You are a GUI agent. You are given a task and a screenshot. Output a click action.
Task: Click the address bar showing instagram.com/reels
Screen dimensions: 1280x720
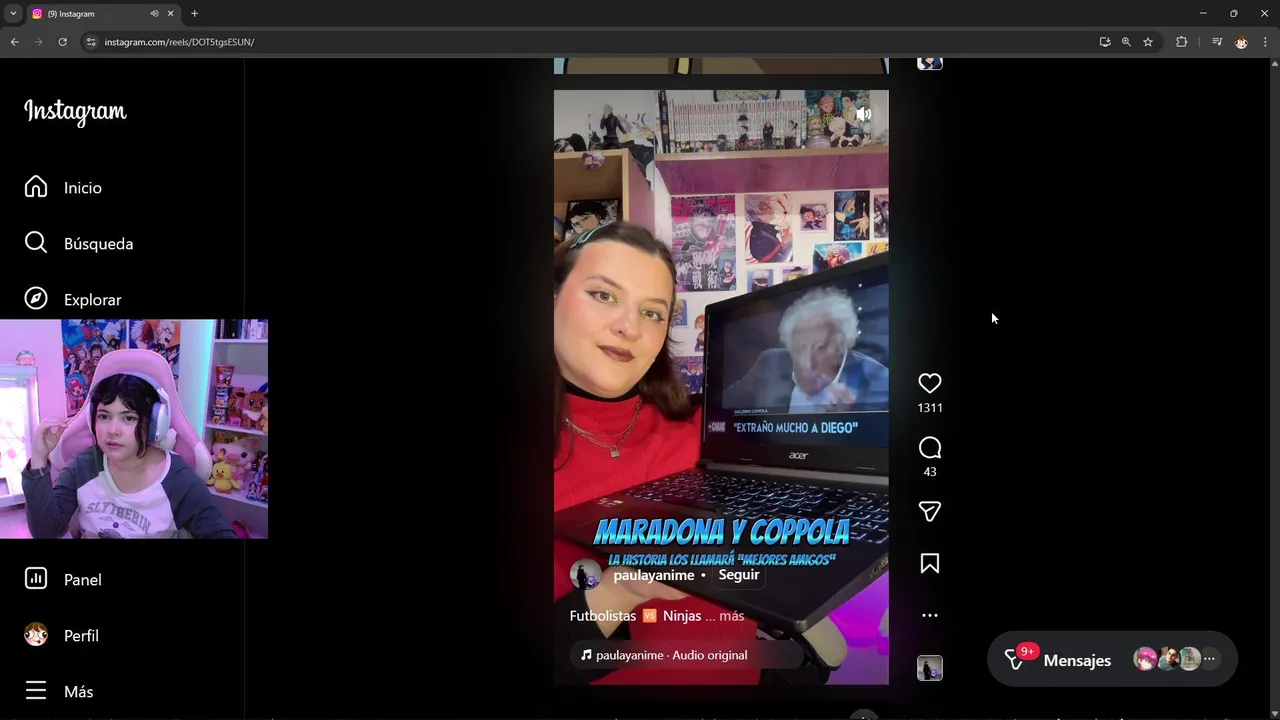coord(590,42)
